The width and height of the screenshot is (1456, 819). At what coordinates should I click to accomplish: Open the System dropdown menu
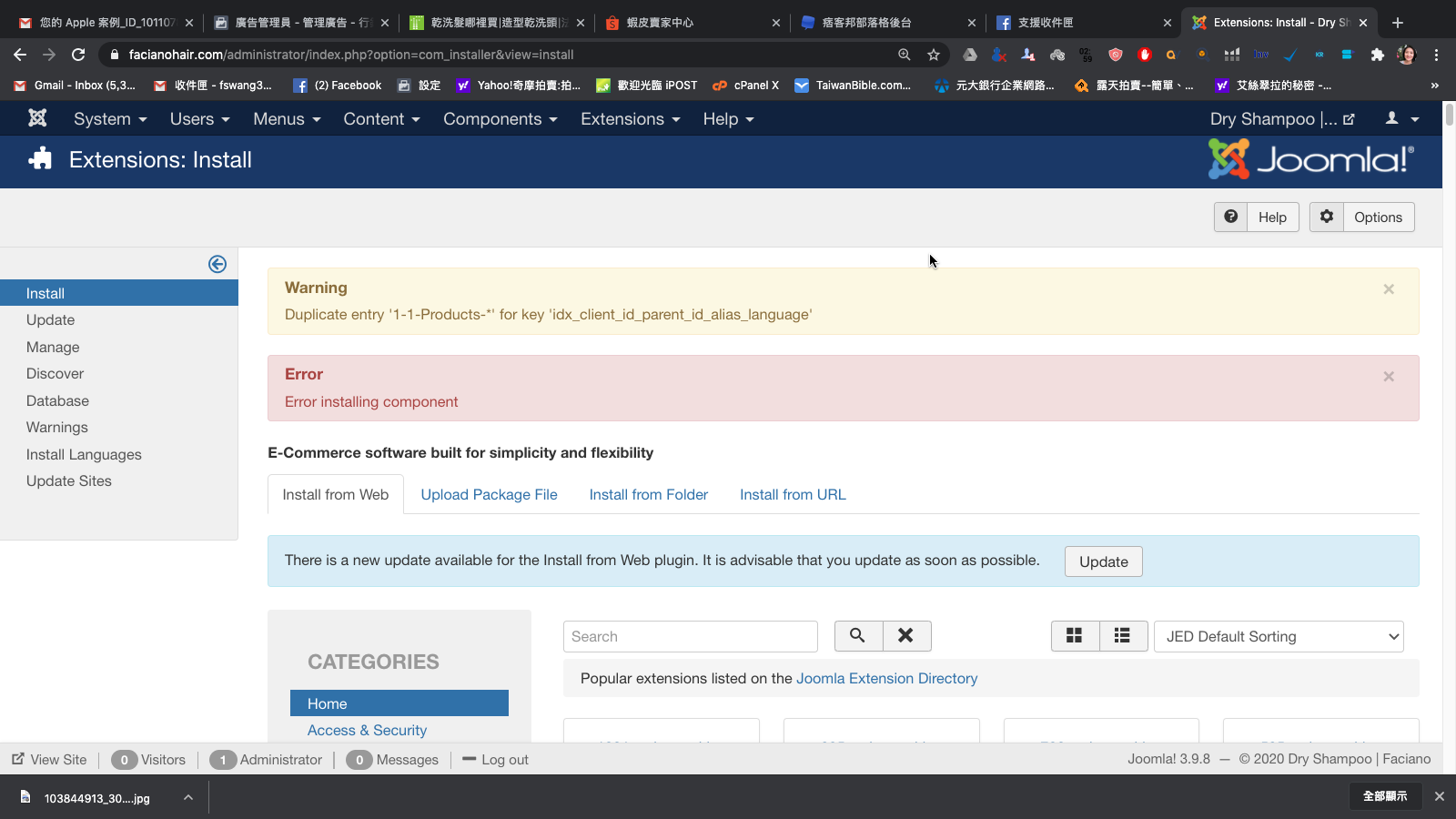[x=110, y=119]
